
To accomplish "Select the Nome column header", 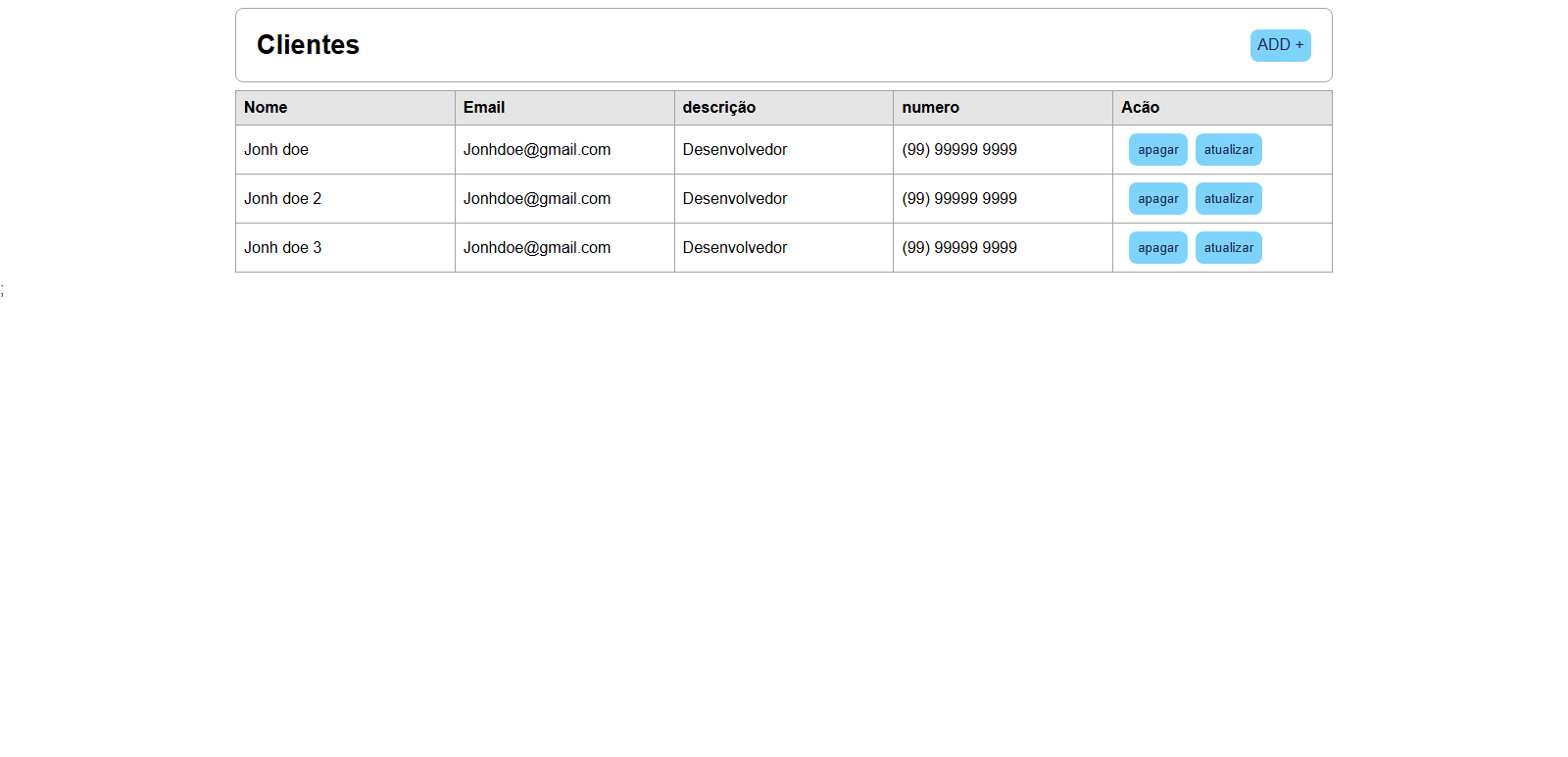I will 266,108.
